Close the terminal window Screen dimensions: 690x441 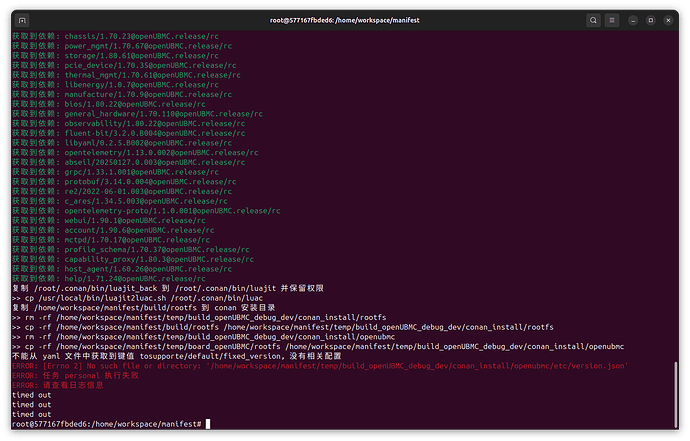coord(668,20)
